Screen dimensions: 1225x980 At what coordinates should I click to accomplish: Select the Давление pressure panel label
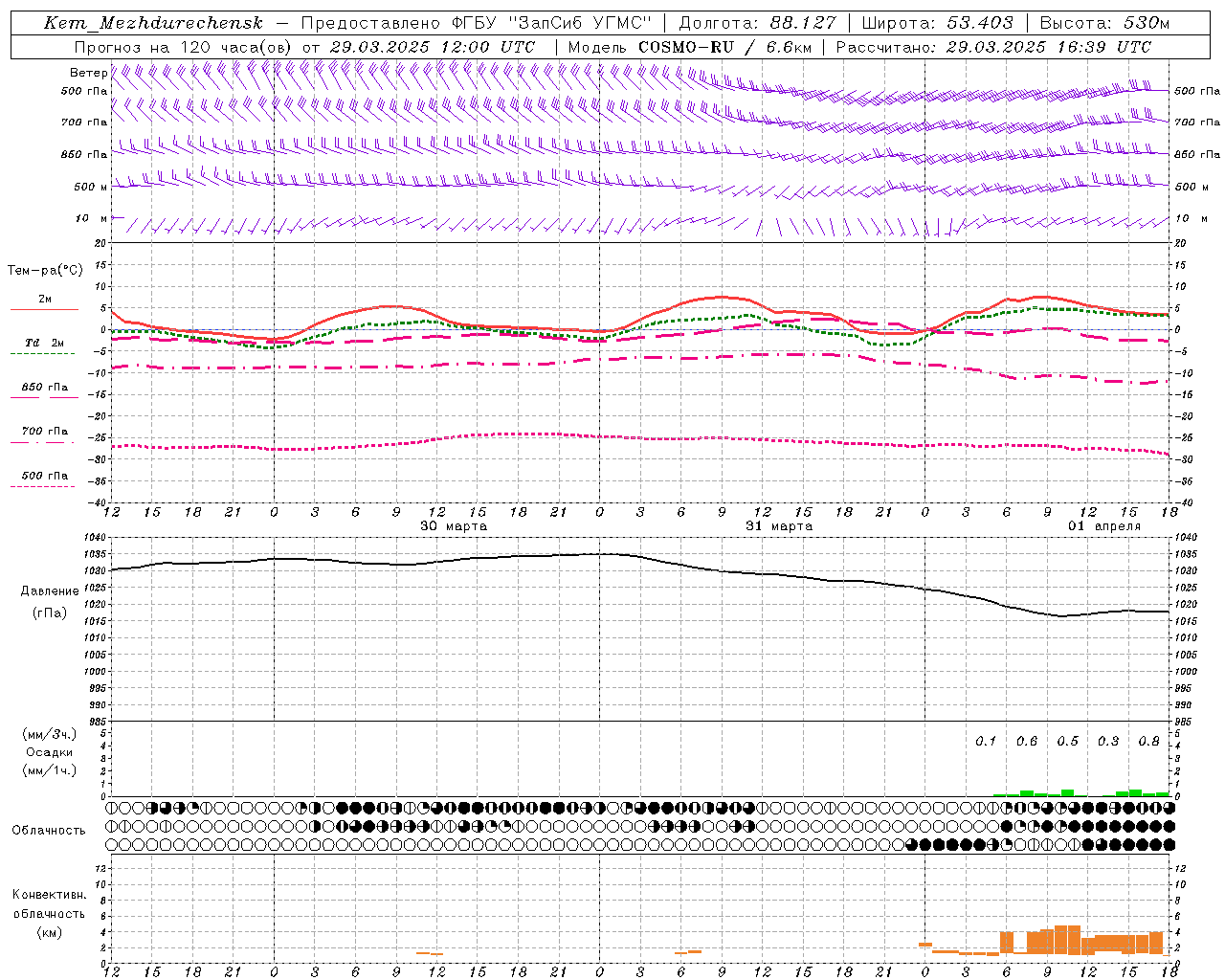[x=50, y=591]
